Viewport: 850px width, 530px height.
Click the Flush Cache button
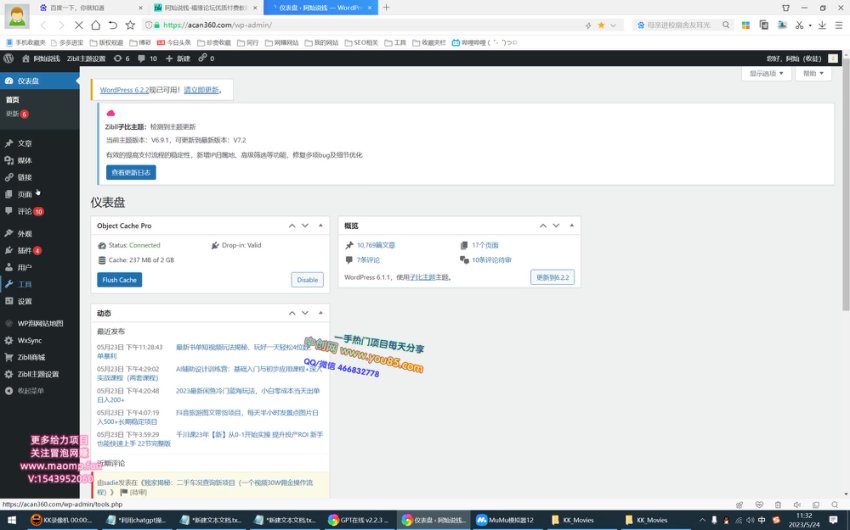pyautogui.click(x=119, y=280)
